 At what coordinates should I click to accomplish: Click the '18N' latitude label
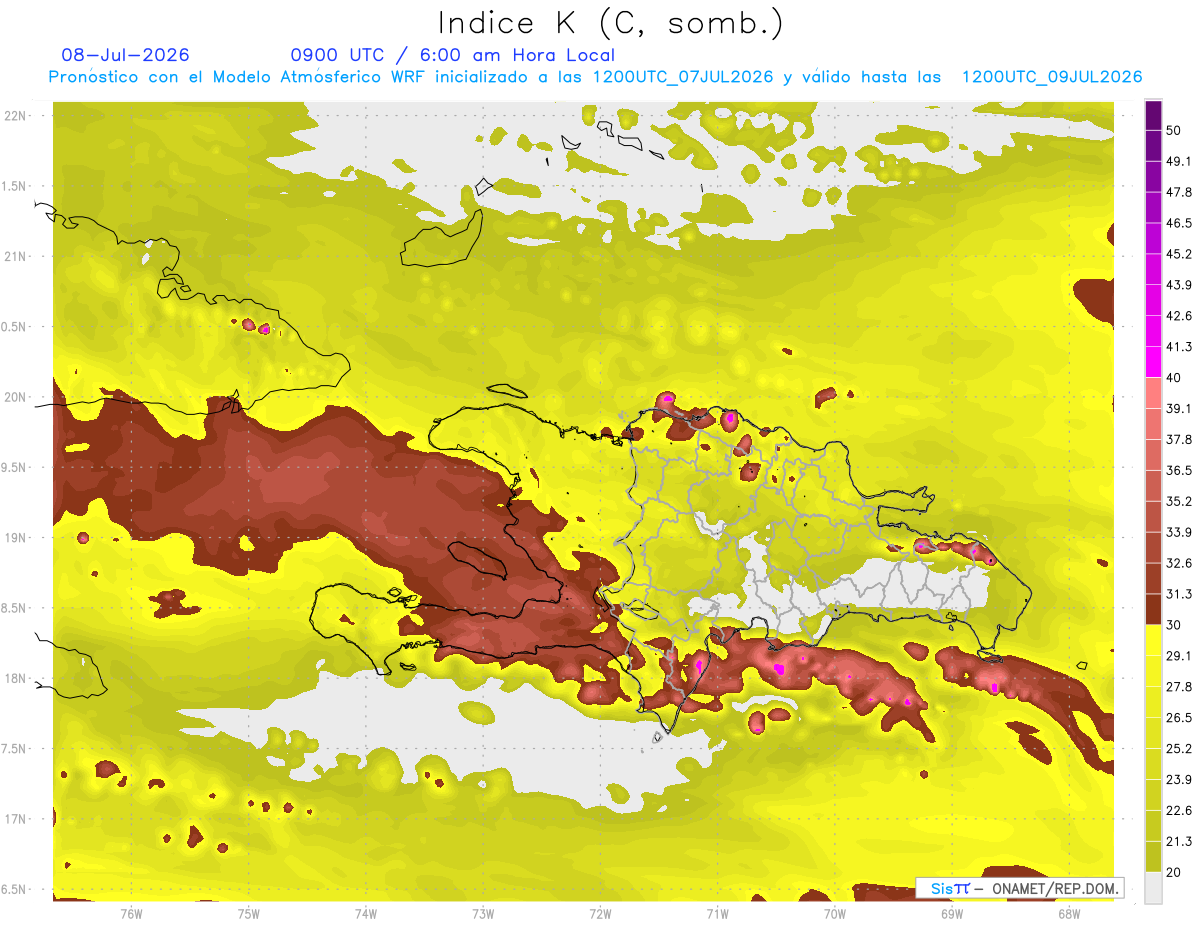pos(17,678)
